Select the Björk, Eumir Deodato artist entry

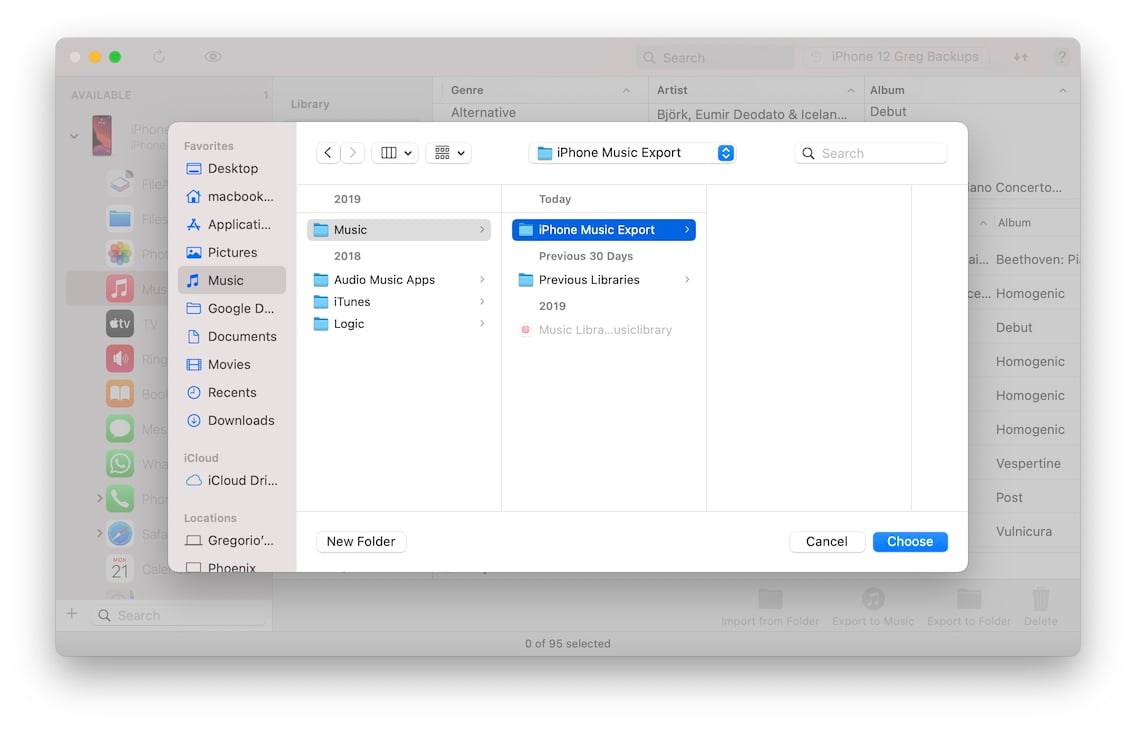(751, 114)
